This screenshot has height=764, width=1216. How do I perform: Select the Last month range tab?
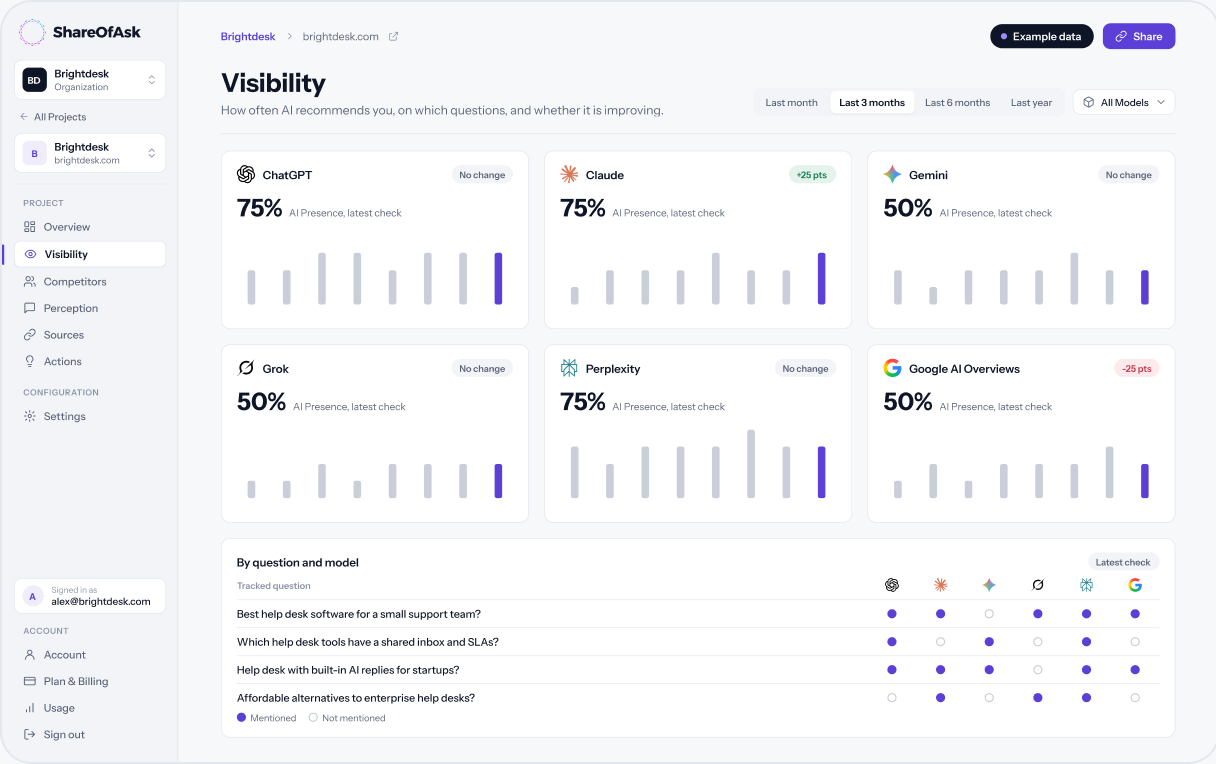point(791,102)
